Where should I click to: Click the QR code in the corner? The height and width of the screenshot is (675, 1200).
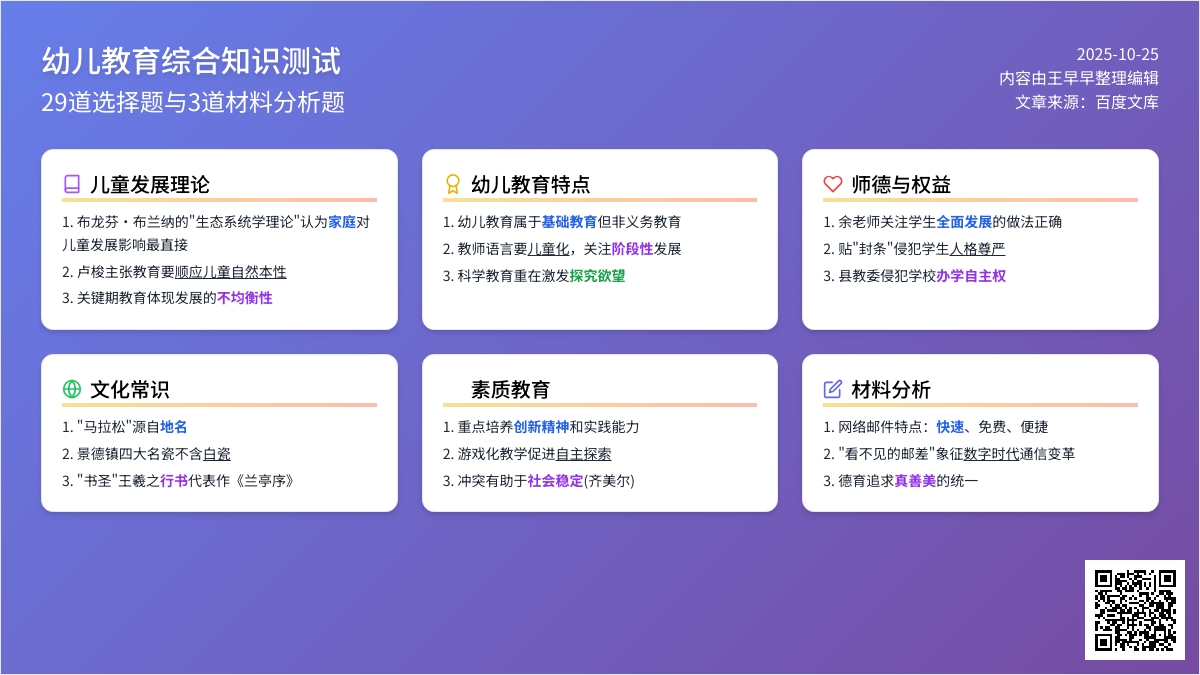(x=1134, y=610)
